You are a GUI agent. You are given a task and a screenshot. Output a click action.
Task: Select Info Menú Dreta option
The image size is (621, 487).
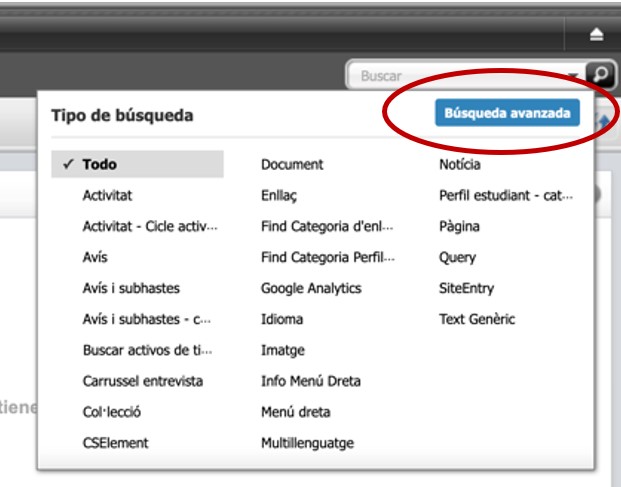click(x=311, y=381)
